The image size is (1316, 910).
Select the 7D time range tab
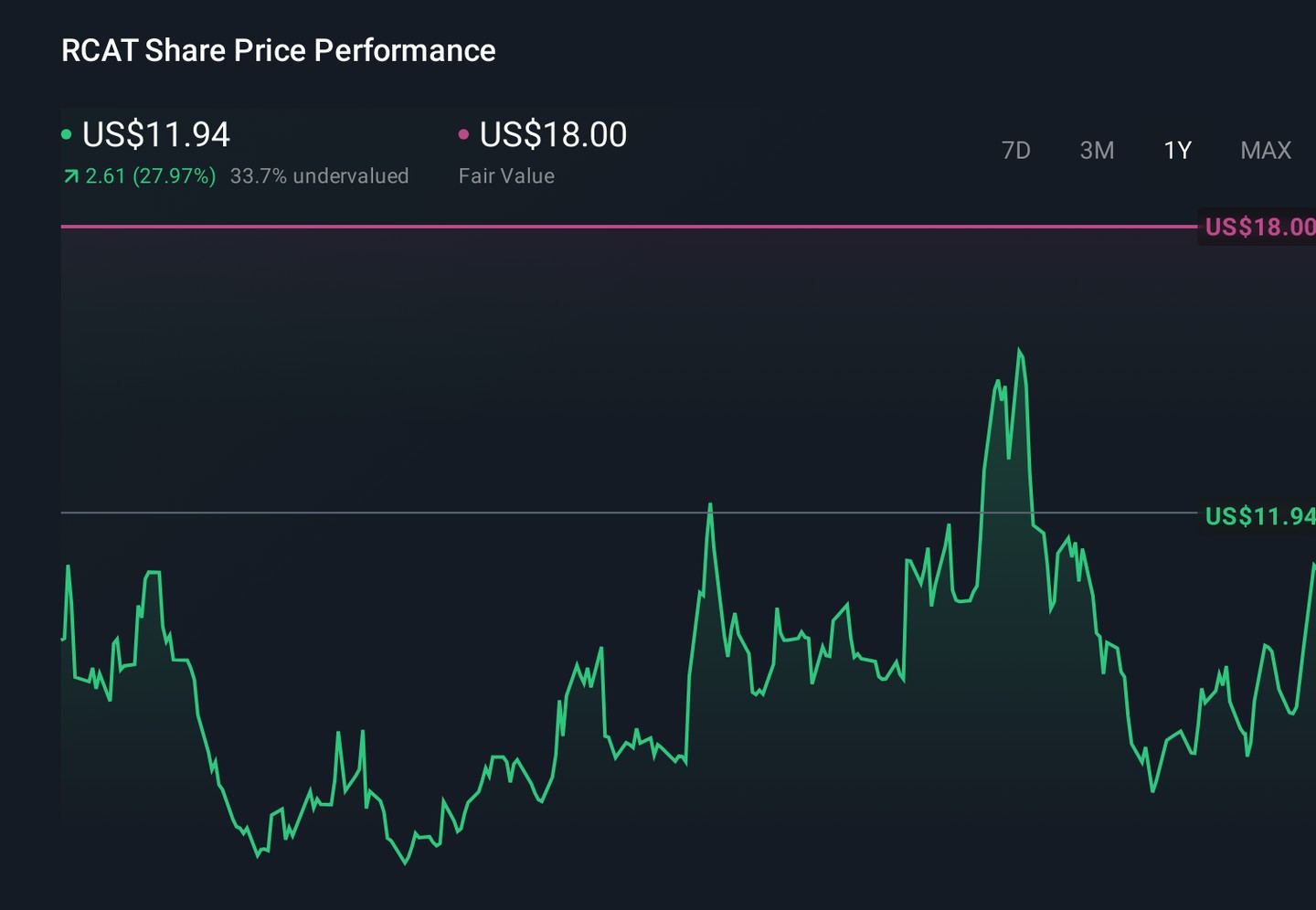click(x=1015, y=150)
